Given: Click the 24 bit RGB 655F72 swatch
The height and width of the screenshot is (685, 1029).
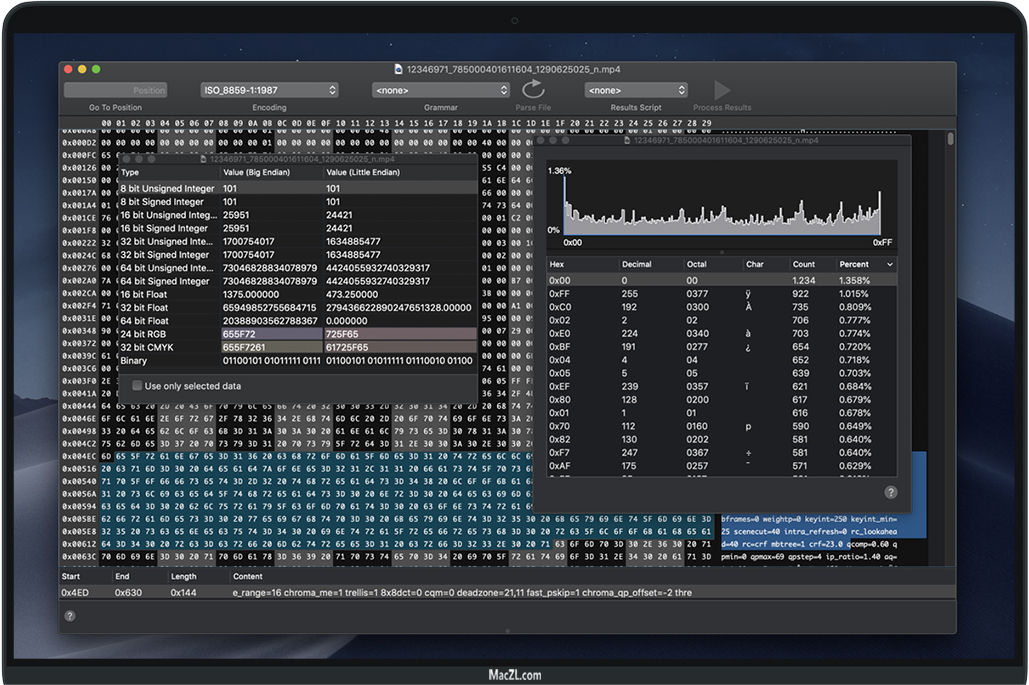Looking at the screenshot, I should 270,334.
